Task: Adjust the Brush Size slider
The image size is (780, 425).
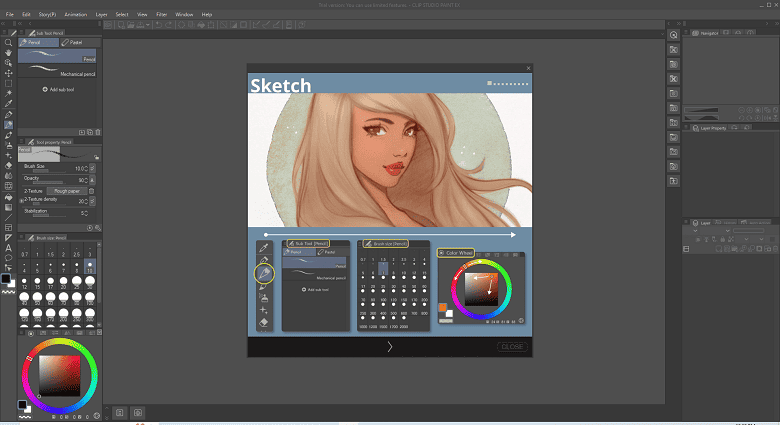Action: tap(48, 171)
